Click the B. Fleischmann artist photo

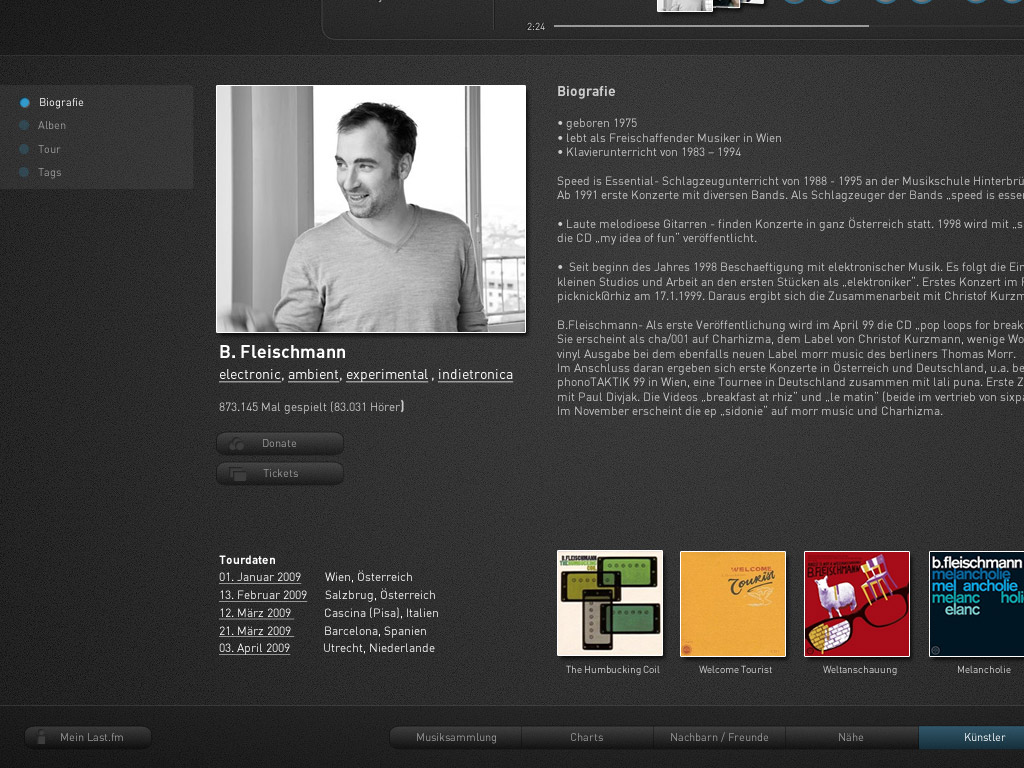371,209
